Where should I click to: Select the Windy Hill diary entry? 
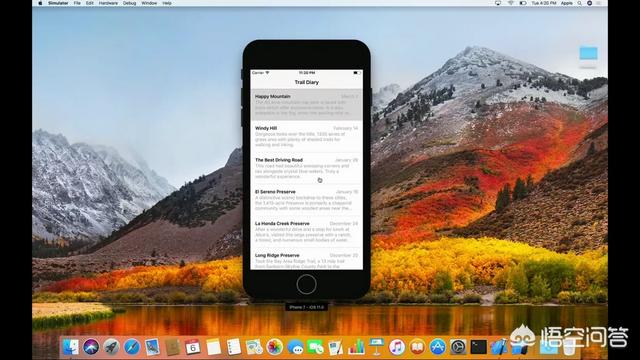click(306, 136)
